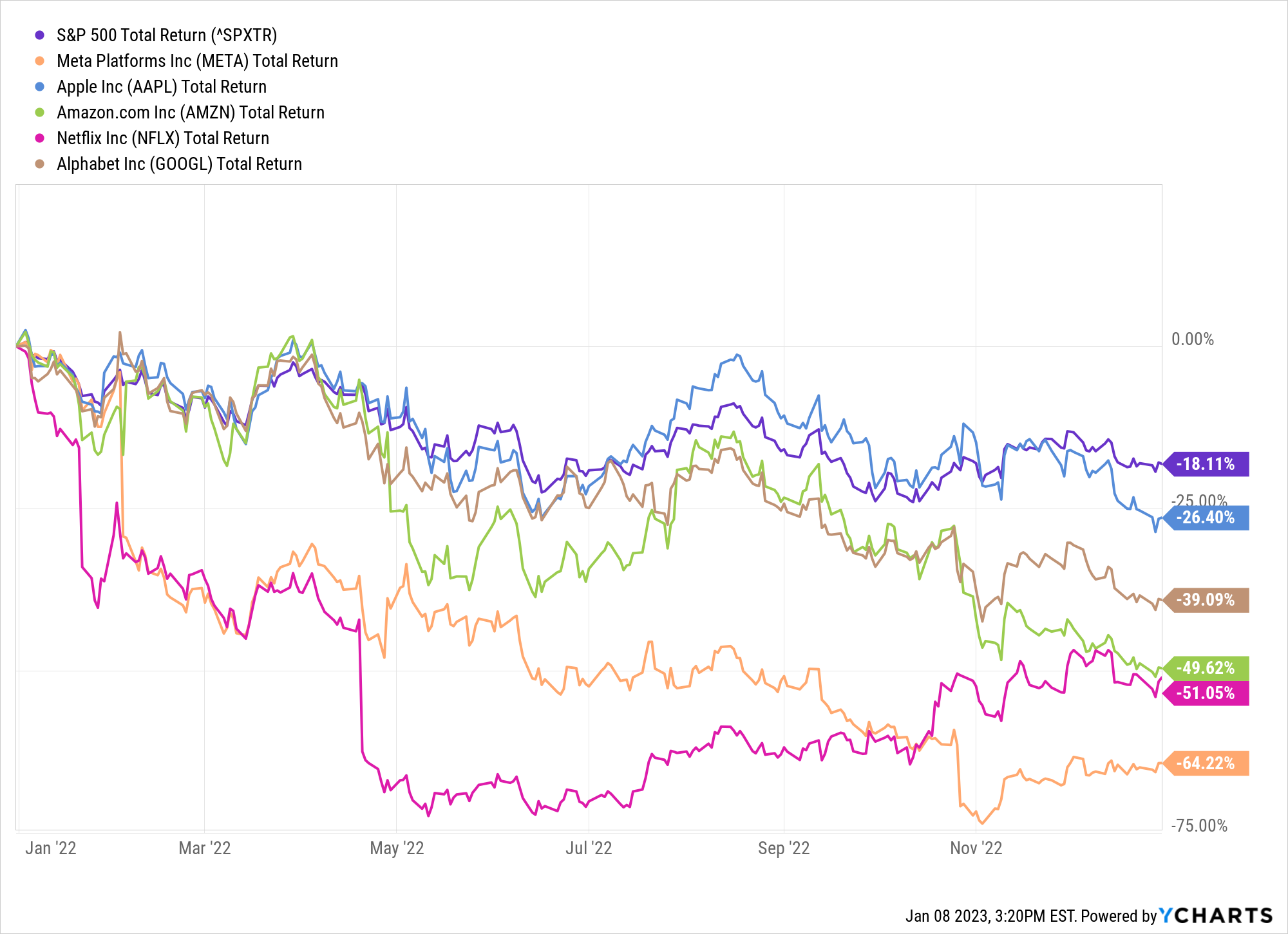
Task: Select the Meta Platforms Total Return label
Action: 197,61
